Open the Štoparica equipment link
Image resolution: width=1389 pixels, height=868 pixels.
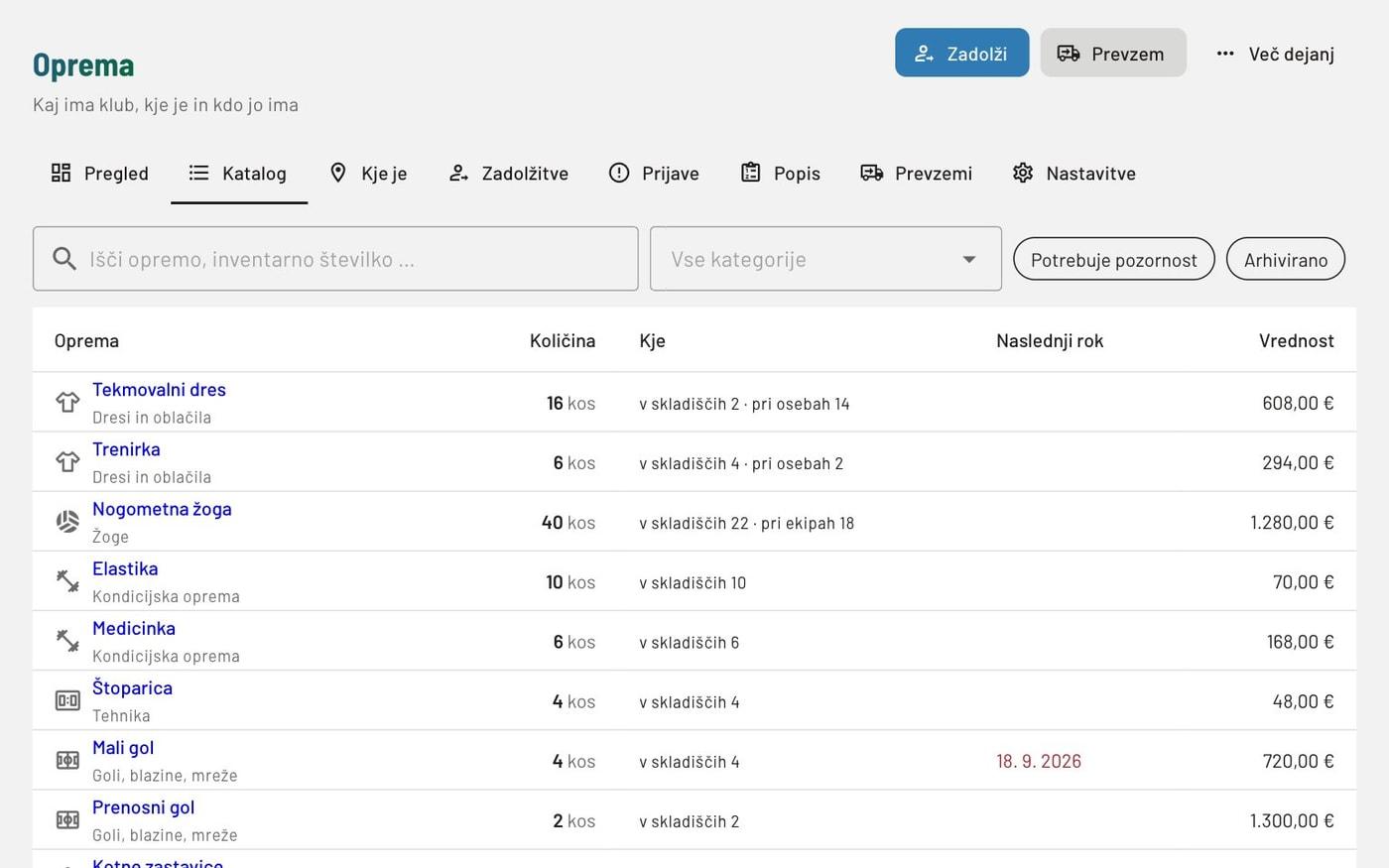point(132,687)
